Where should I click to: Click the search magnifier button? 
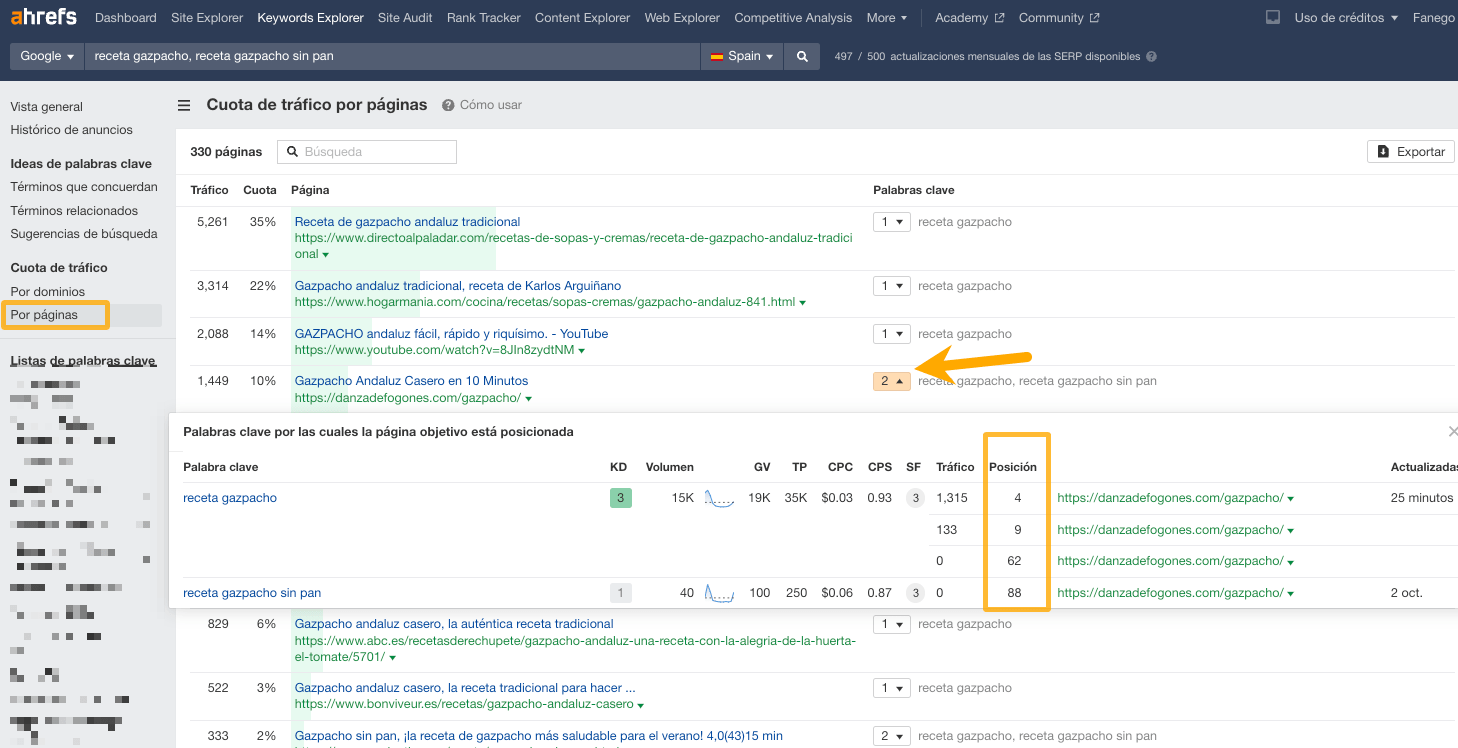[x=802, y=57]
